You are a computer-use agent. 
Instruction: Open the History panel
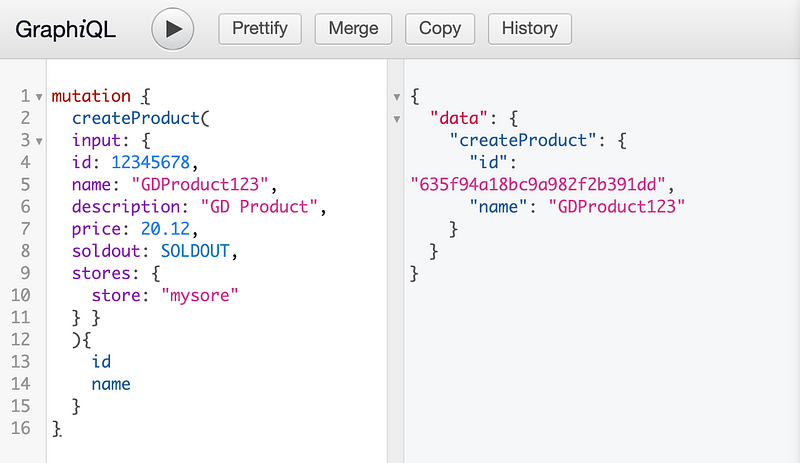coord(530,29)
